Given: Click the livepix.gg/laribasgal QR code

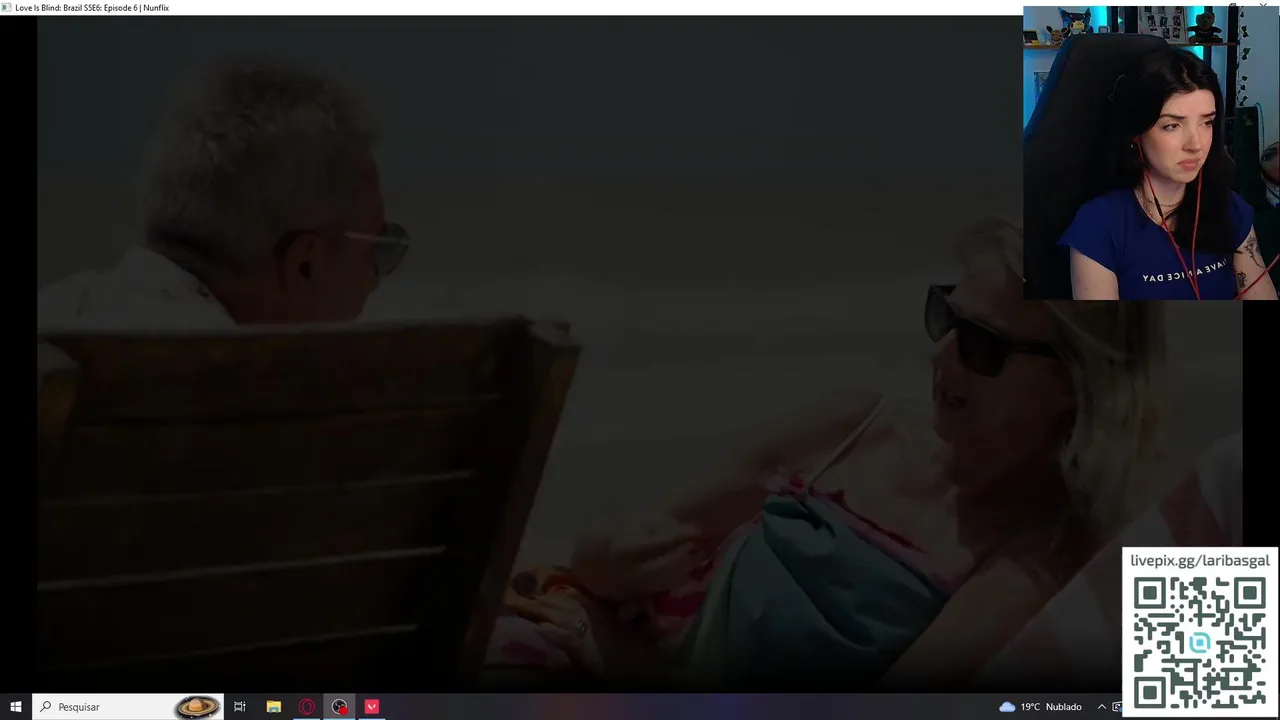Looking at the screenshot, I should pos(1199,642).
